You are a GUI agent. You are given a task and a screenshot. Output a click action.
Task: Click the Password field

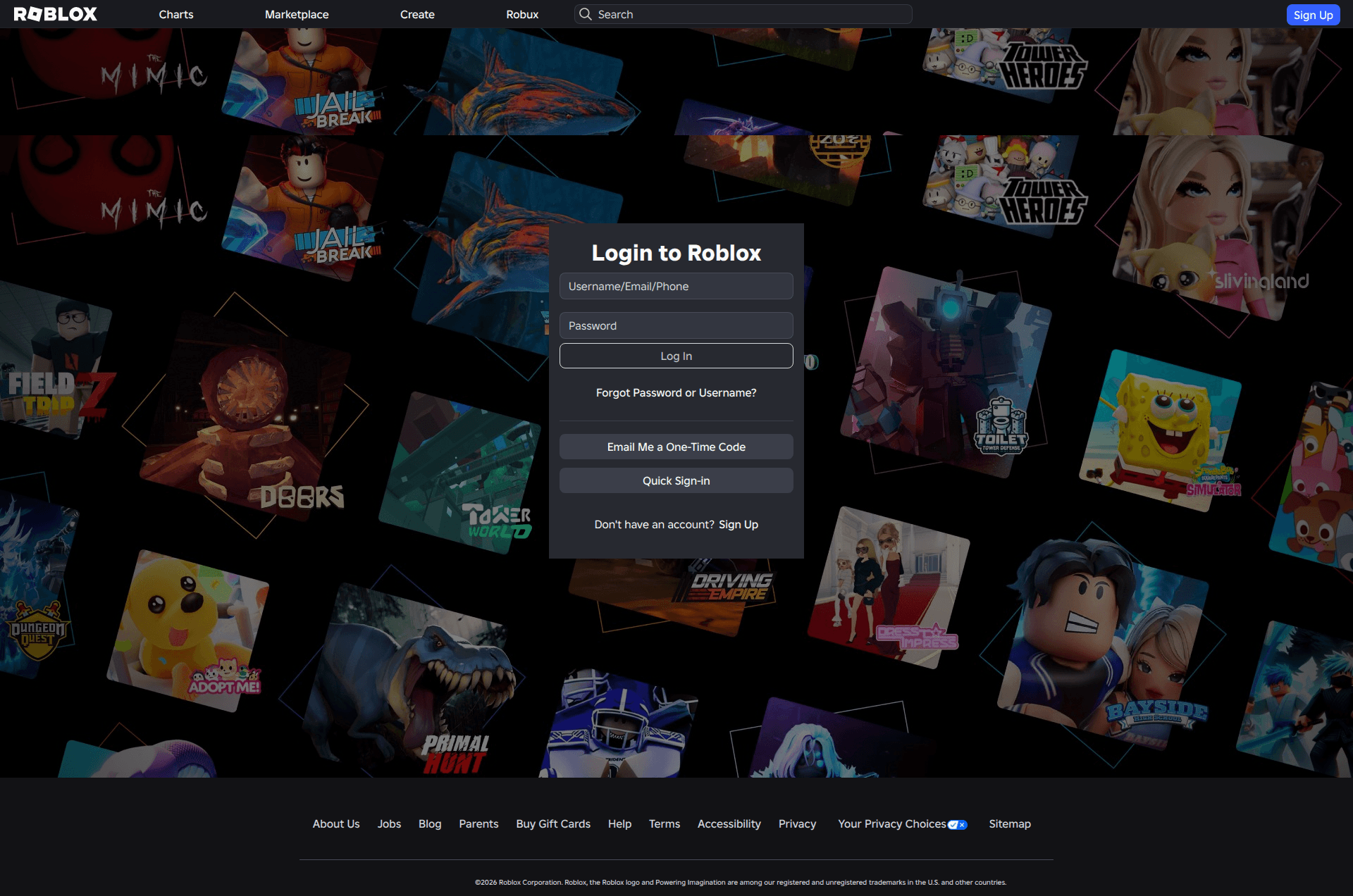point(676,325)
